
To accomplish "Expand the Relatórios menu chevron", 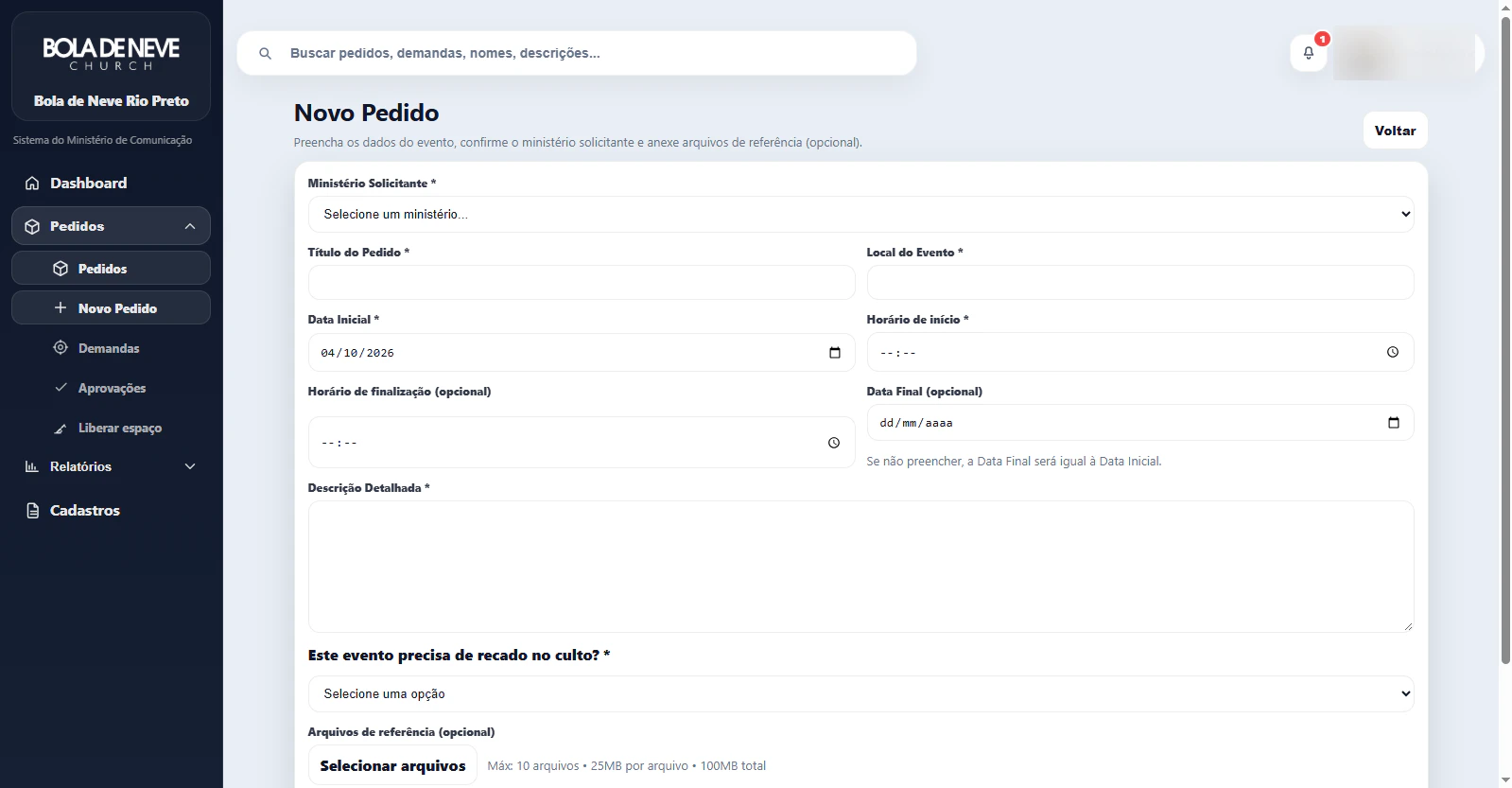I will tap(190, 466).
